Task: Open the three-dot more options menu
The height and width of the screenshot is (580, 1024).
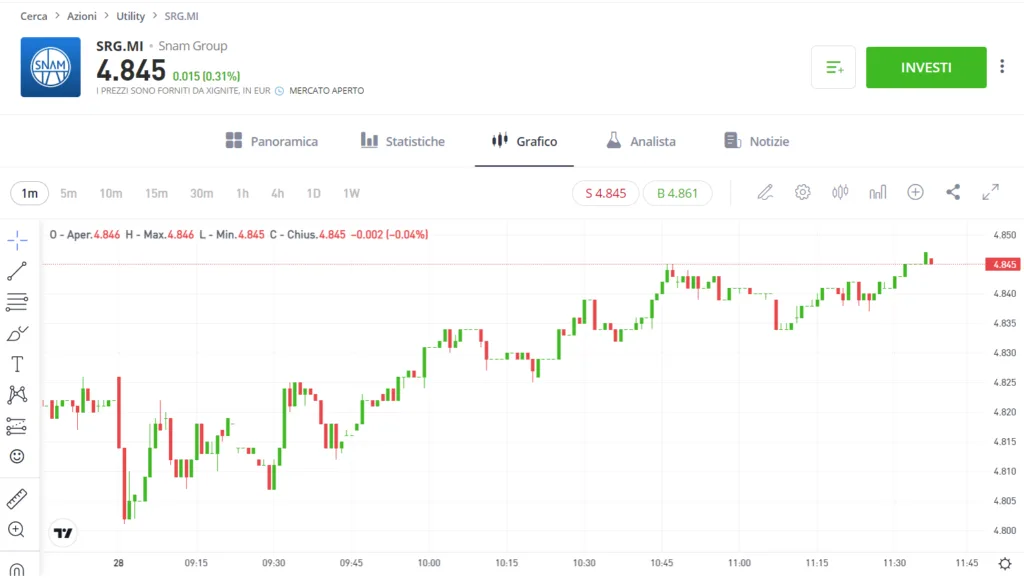Action: point(1002,67)
